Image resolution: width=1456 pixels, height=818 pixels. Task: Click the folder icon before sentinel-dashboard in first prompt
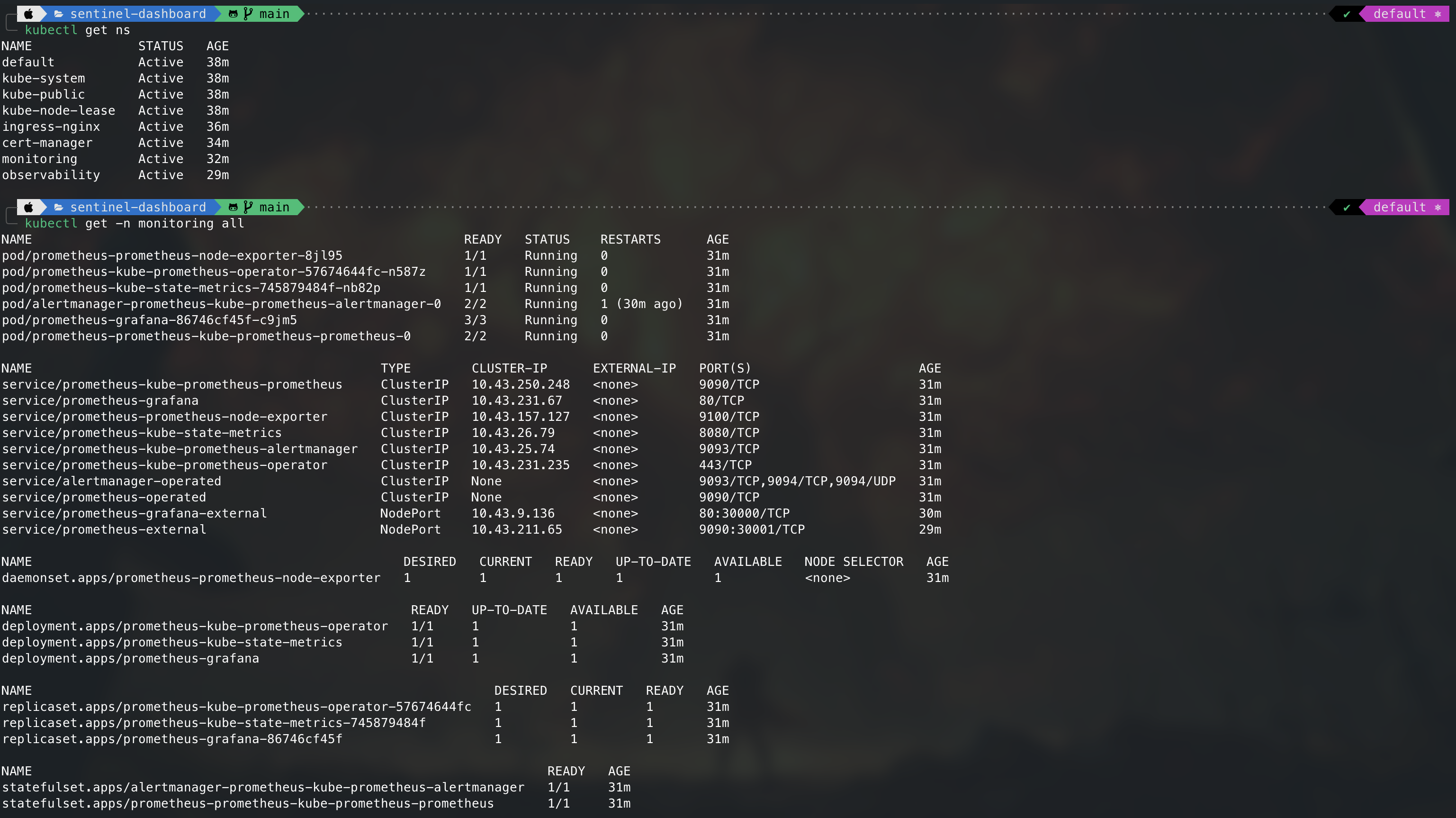tap(58, 14)
